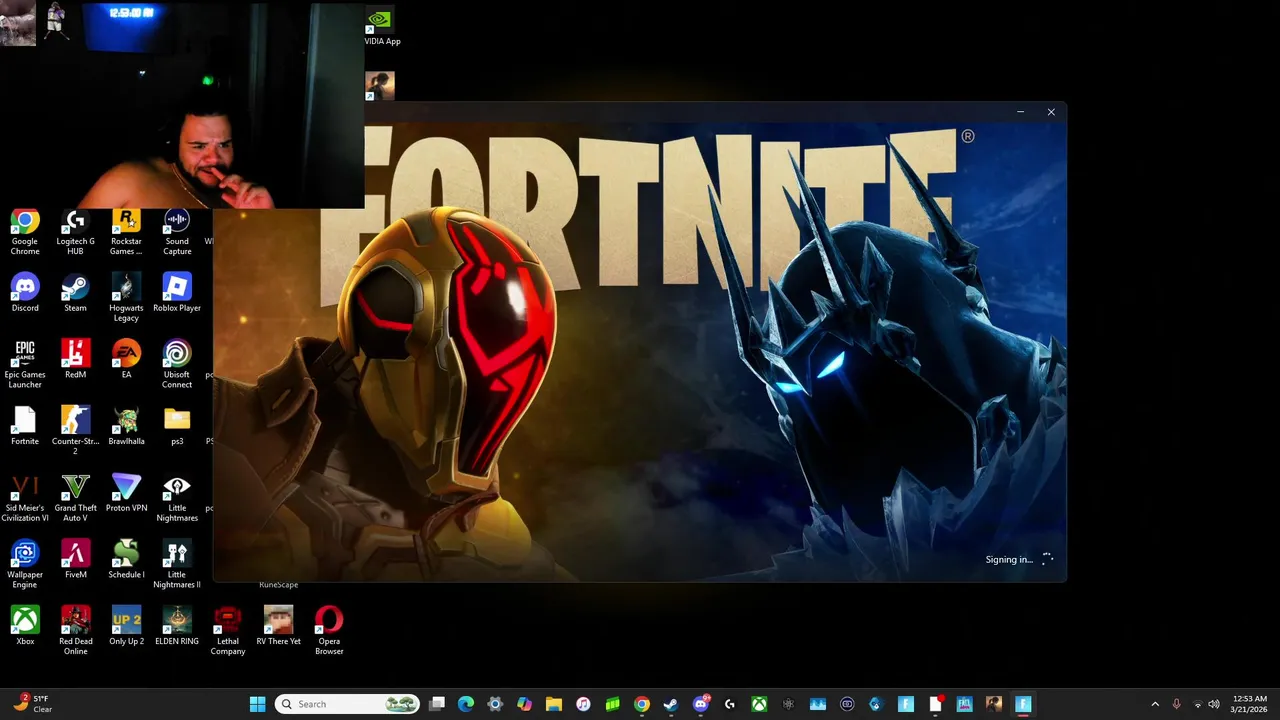Open the weather widget showing 51°F

coord(32,704)
